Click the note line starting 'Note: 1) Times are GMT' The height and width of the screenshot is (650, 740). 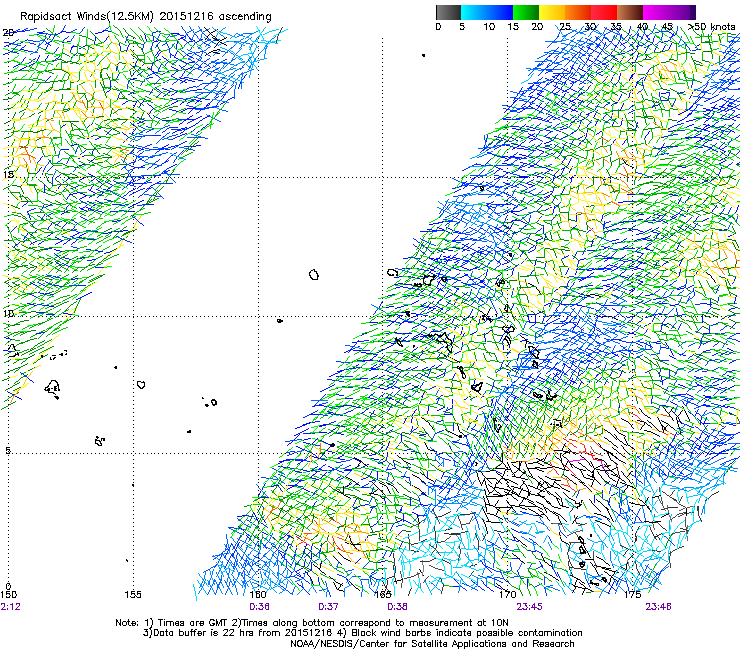[312, 623]
